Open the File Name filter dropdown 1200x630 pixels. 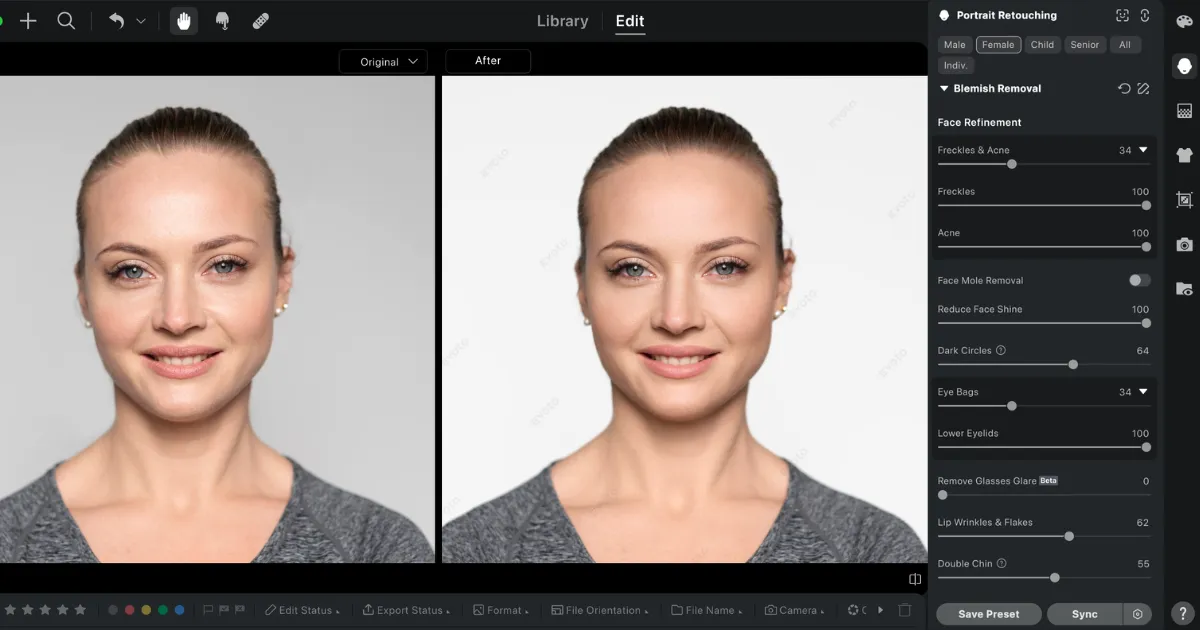[x=709, y=610]
